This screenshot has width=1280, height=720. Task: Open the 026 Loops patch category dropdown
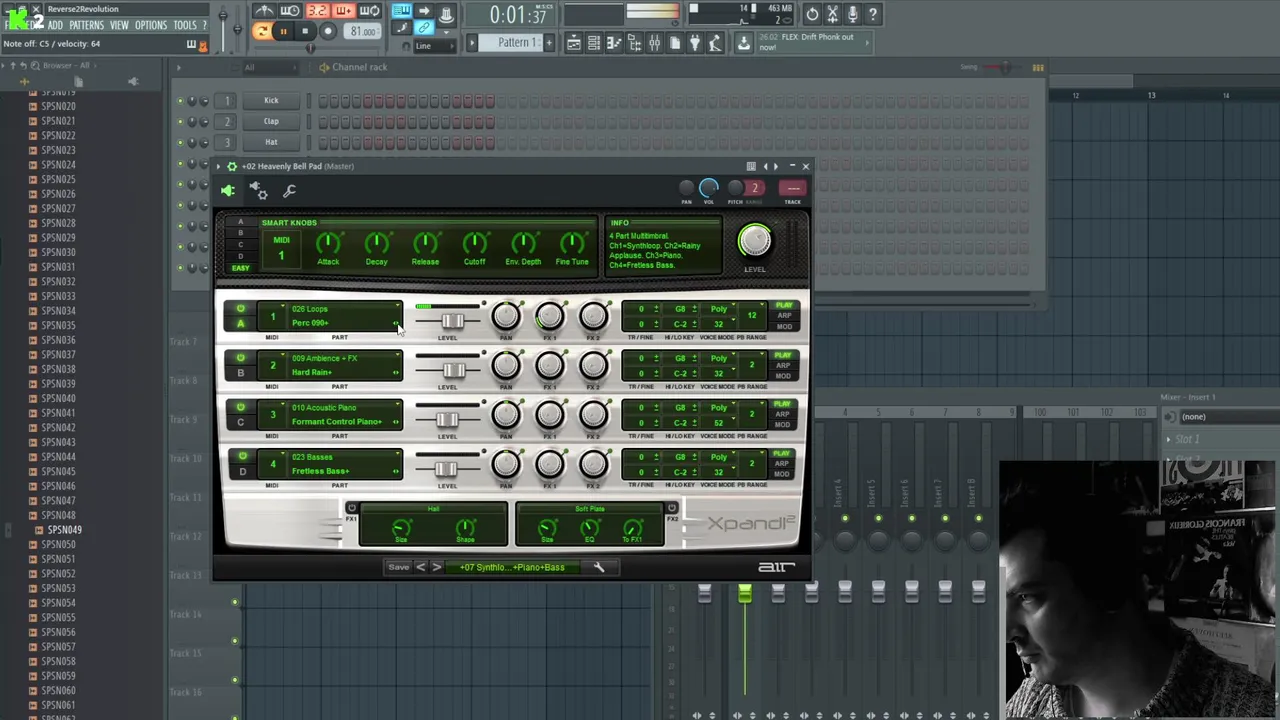tap(345, 309)
